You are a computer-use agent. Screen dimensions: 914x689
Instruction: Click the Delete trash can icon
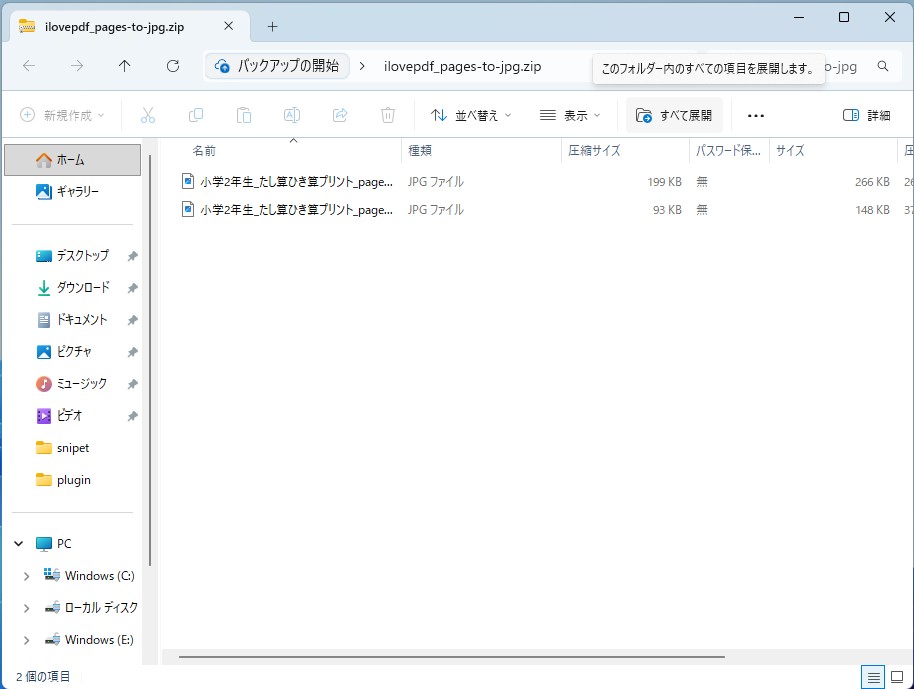pos(388,115)
